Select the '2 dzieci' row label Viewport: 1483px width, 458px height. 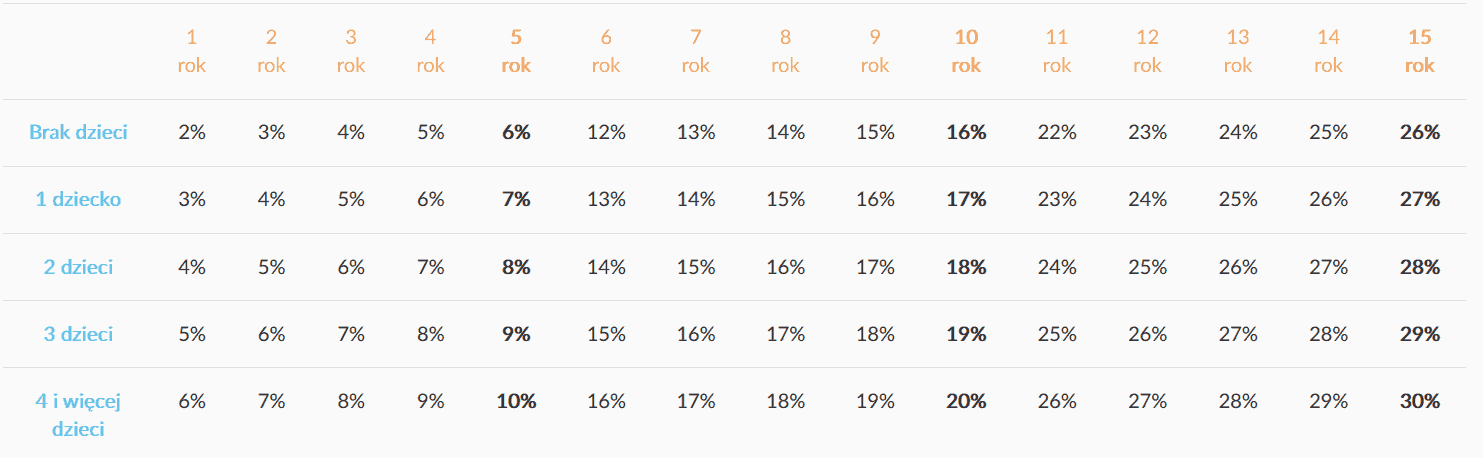(x=78, y=267)
